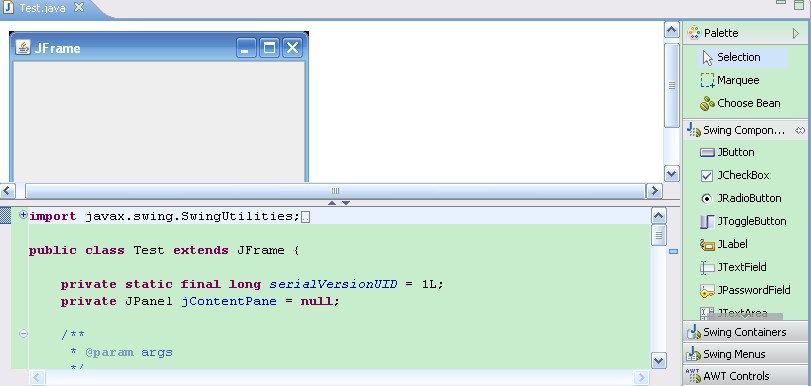Screen dimensions: 811x386
Task: Click the Java icon in JFrame title bar
Action: [23, 48]
